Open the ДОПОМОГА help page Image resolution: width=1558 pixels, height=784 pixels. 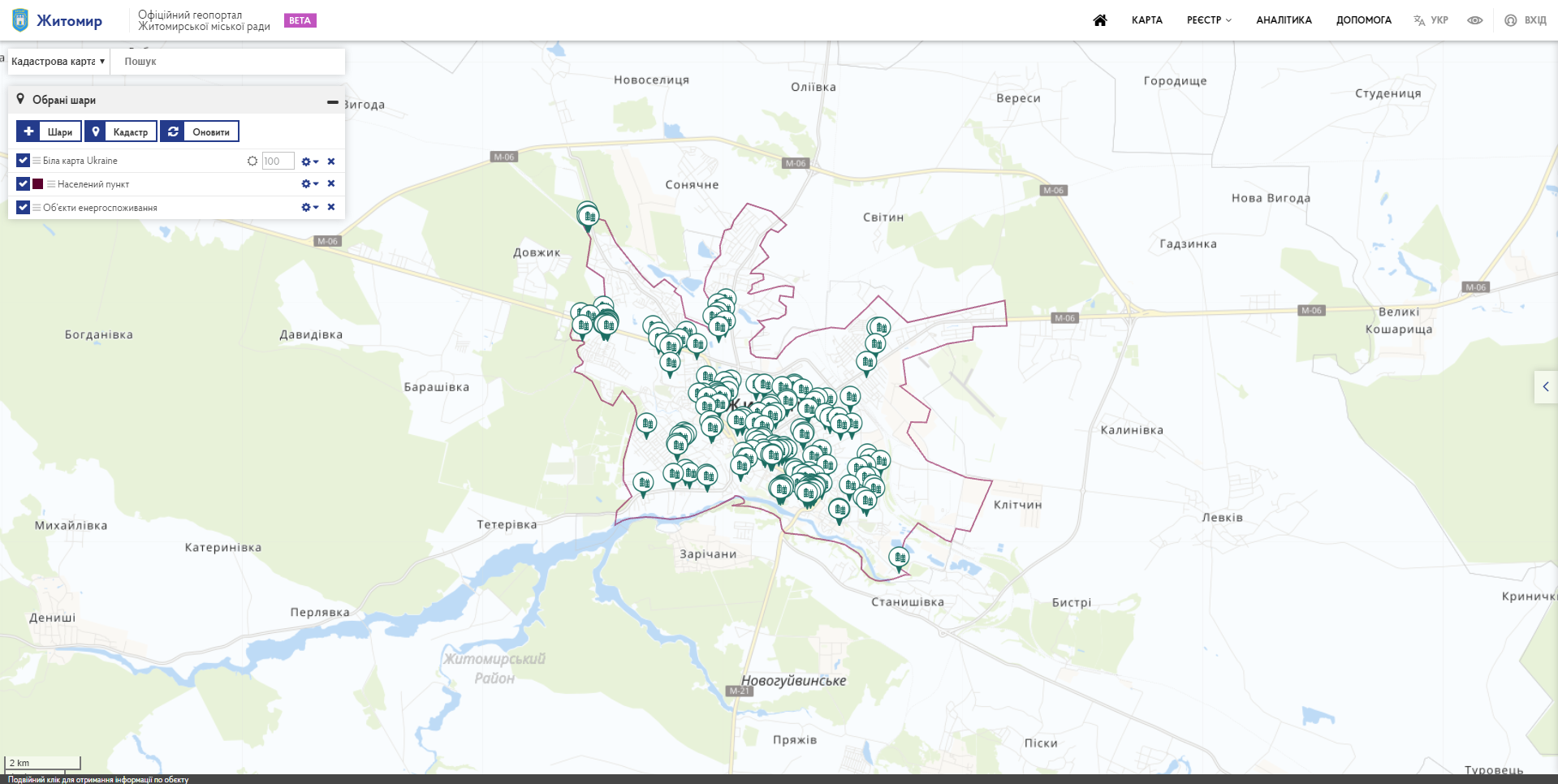[1363, 20]
